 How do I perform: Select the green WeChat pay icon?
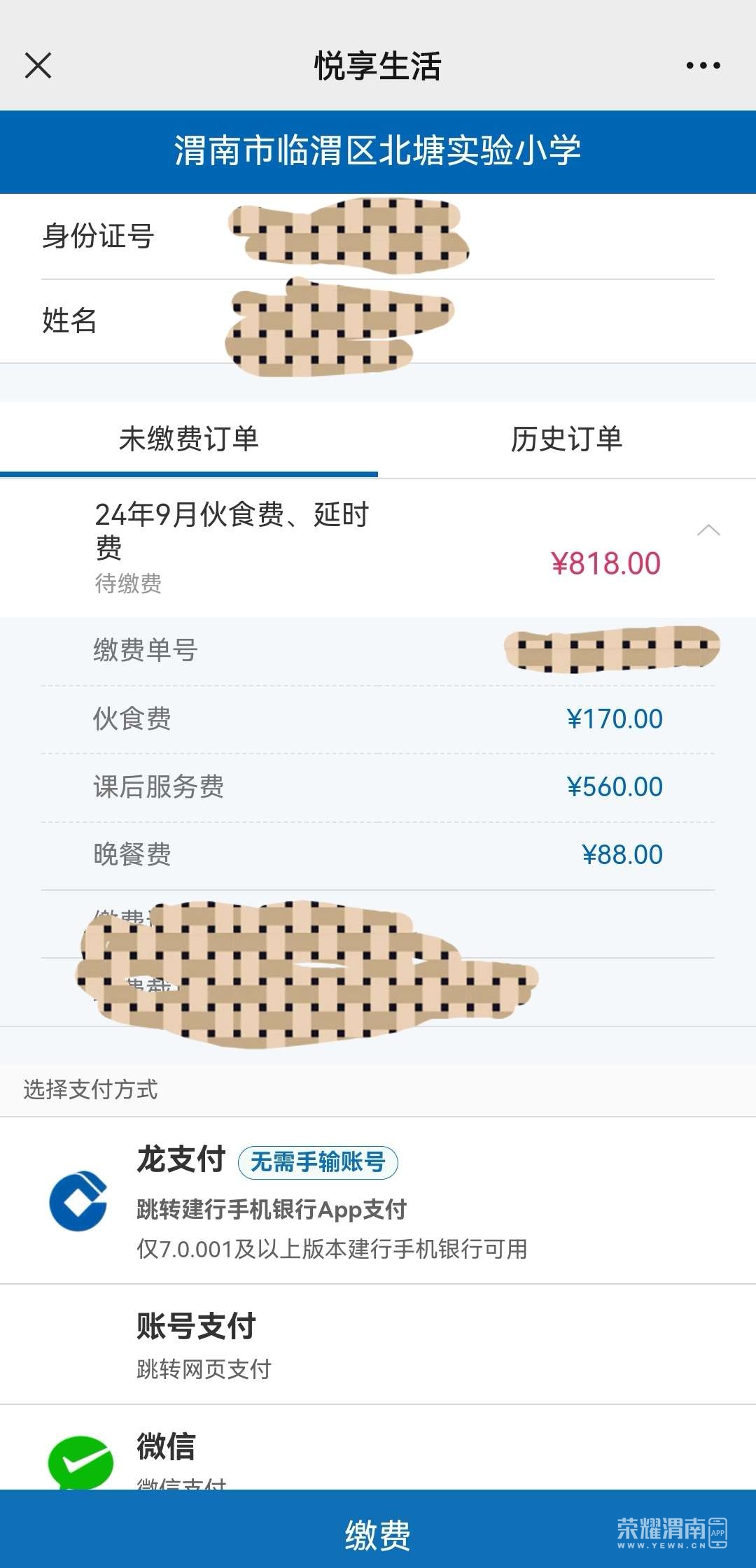tap(80, 1461)
